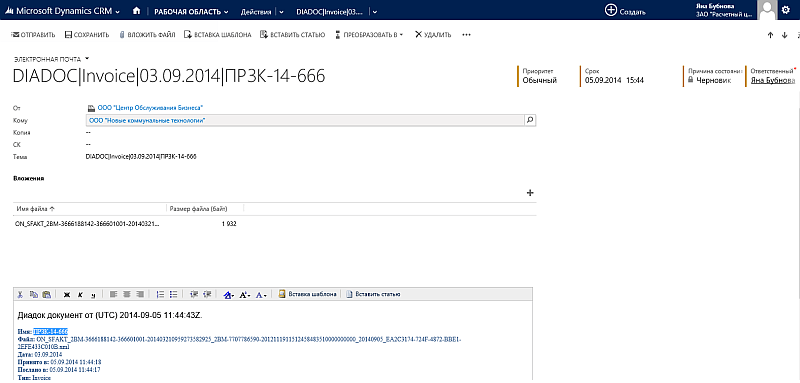The width and height of the screenshot is (800, 383).
Task: Expand the chevron after the DIADOC breadcrumb
Action: (x=375, y=12)
